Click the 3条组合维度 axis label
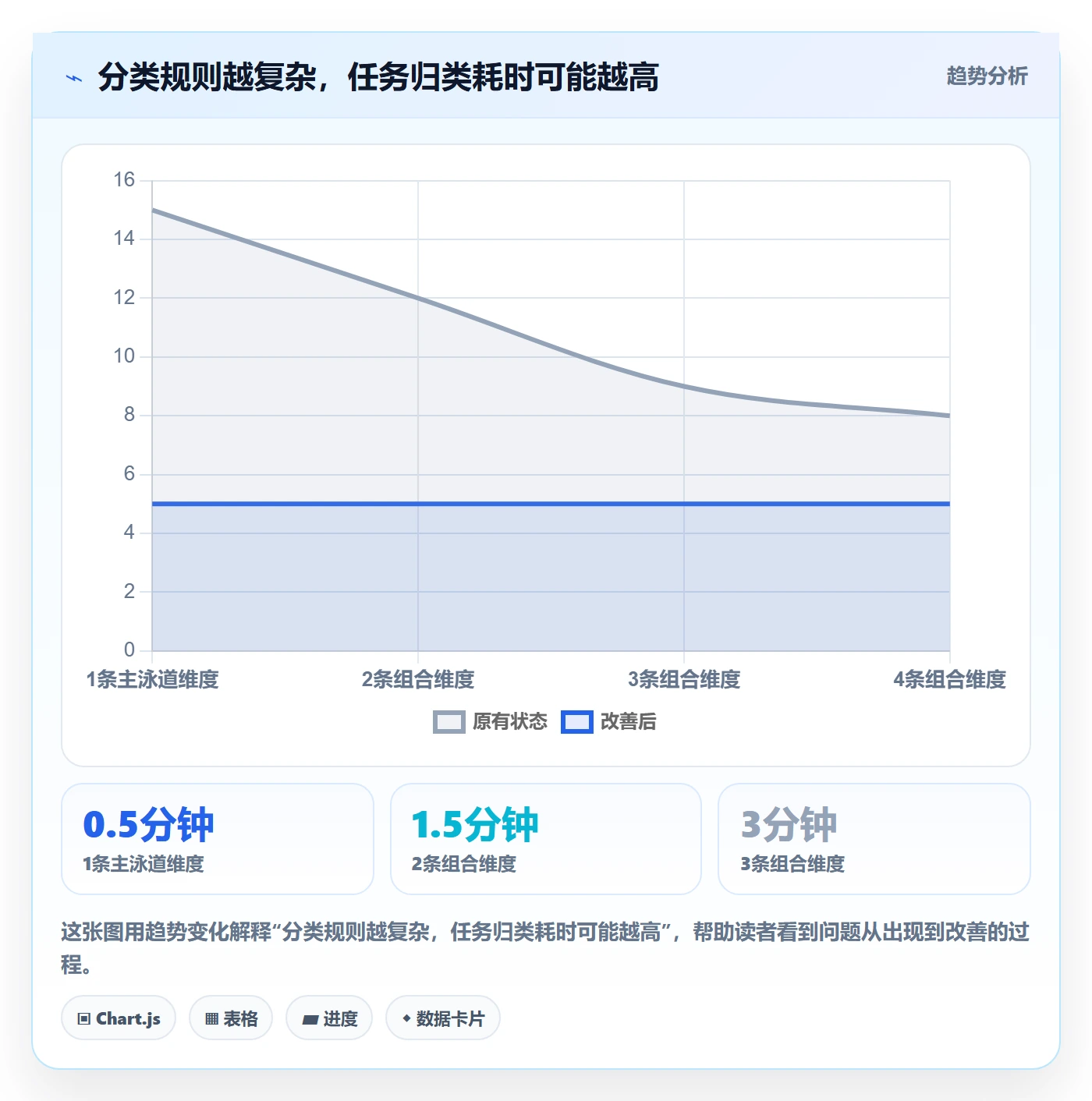 684,680
